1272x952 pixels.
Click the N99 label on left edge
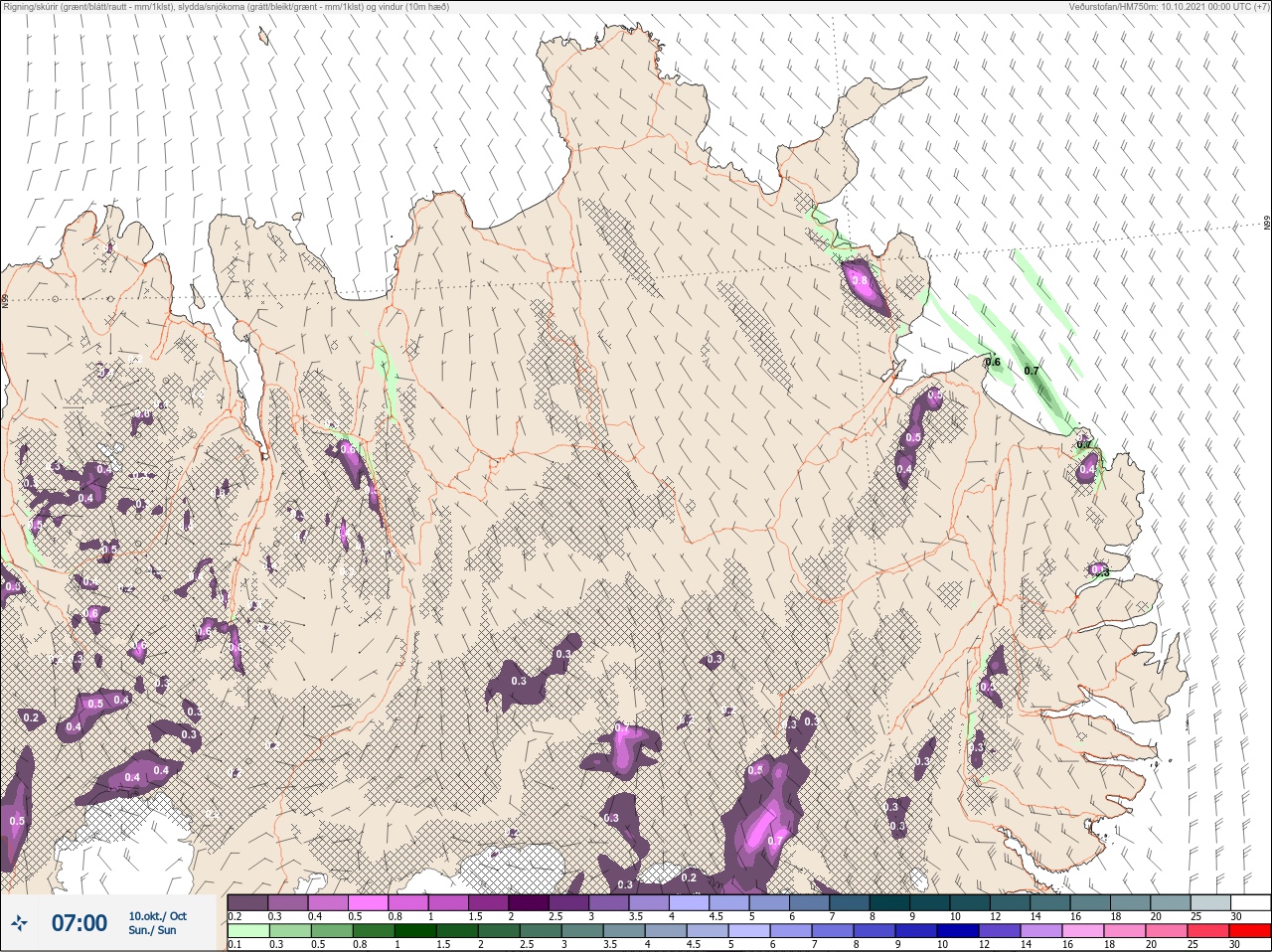click(x=5, y=300)
